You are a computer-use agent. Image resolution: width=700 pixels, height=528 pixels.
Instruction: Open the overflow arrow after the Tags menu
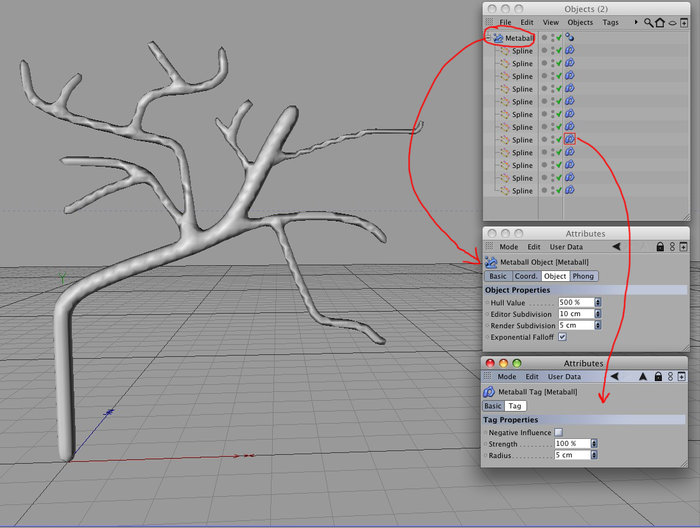pos(636,22)
